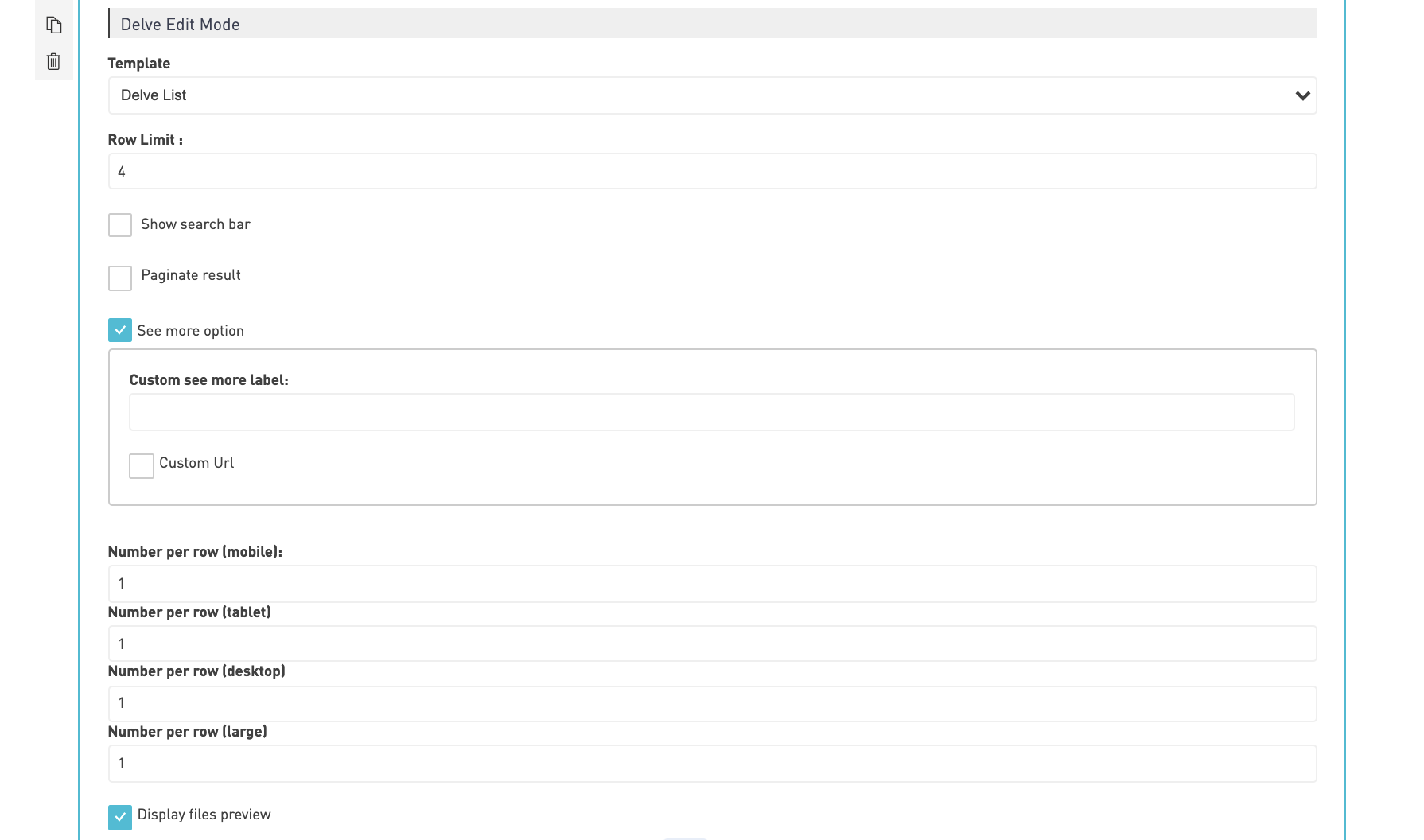Image resolution: width=1424 pixels, height=840 pixels.
Task: Select the Number per row (mobile) input
Action: [x=712, y=584]
